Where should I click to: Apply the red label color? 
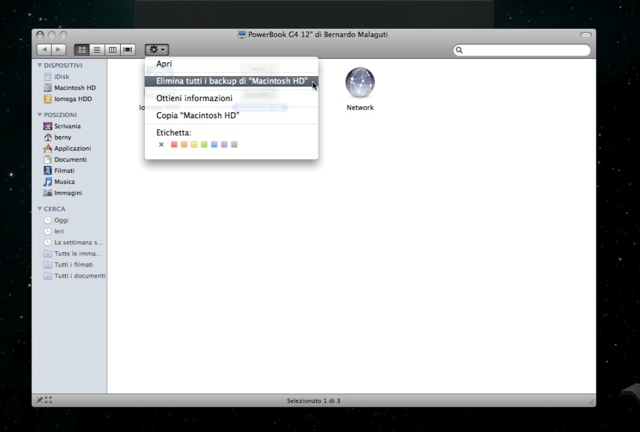point(174,145)
